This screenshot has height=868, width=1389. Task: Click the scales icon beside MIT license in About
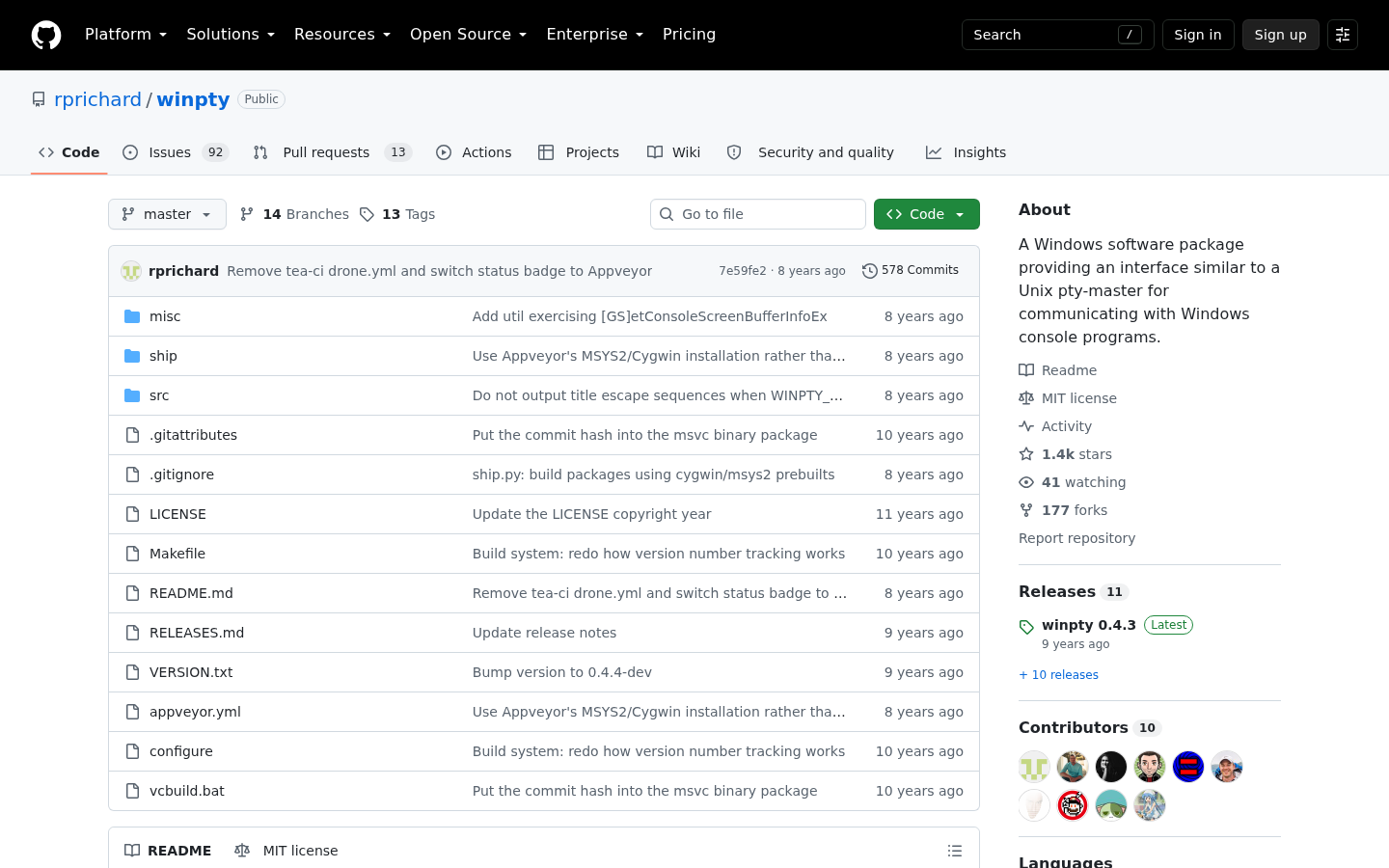coord(1026,398)
